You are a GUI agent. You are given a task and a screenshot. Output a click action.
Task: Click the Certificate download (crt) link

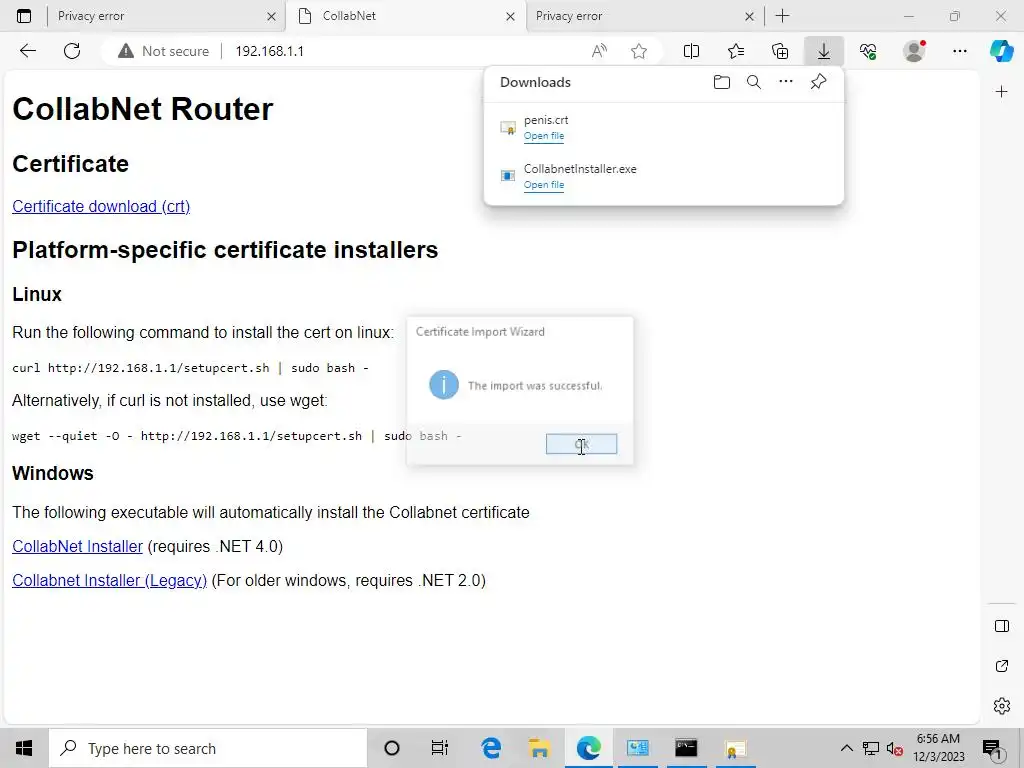101,206
